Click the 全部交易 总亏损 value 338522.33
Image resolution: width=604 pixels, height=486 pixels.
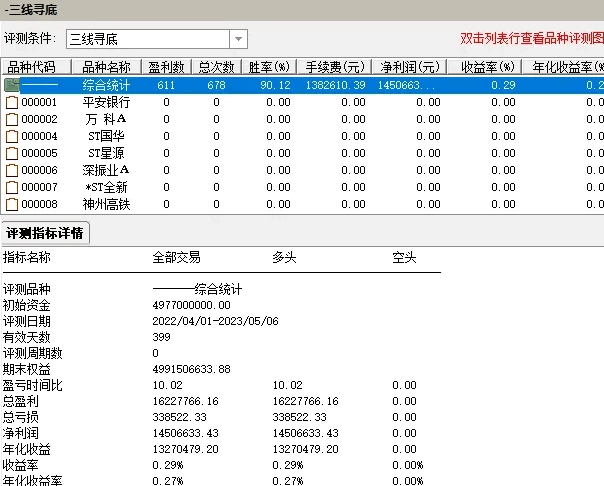pos(180,417)
